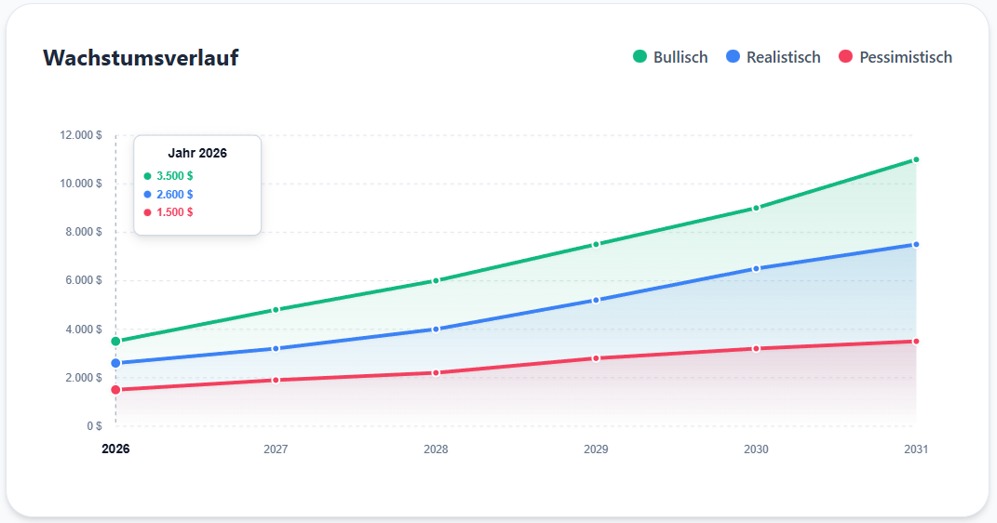Screen dimensions: 997x523
Task: Click the Jahr 2026 tooltip title
Action: pyautogui.click(x=197, y=154)
